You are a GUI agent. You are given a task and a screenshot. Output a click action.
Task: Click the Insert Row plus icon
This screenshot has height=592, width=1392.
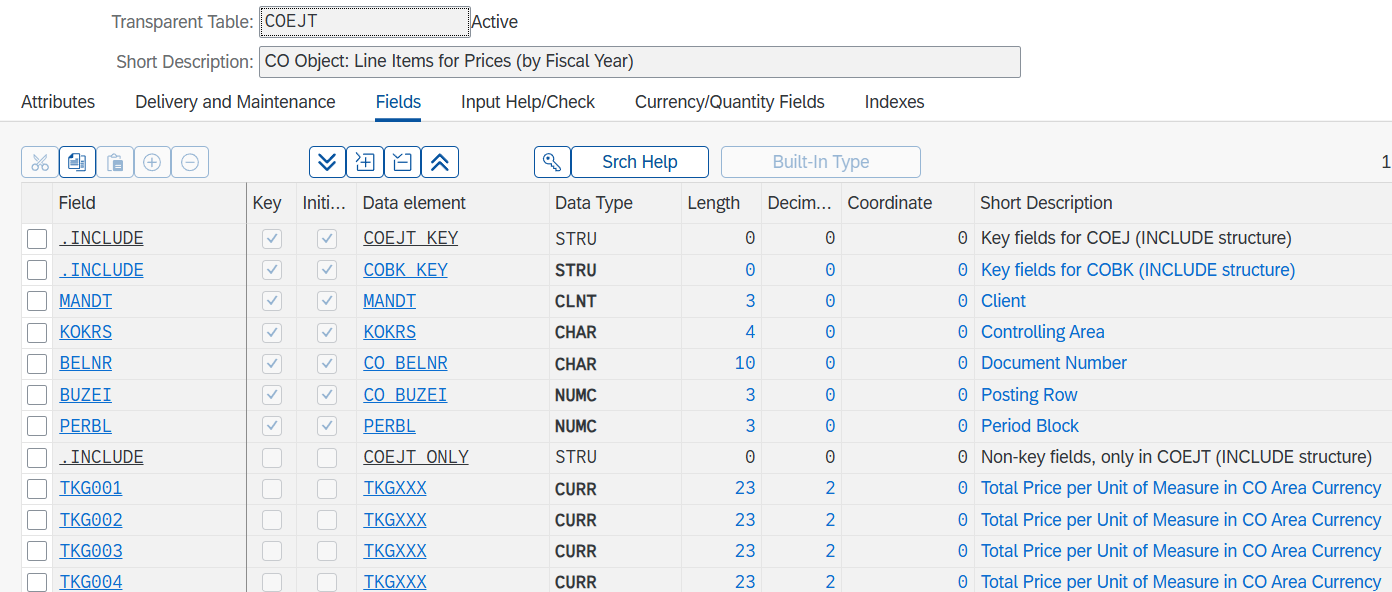(152, 162)
